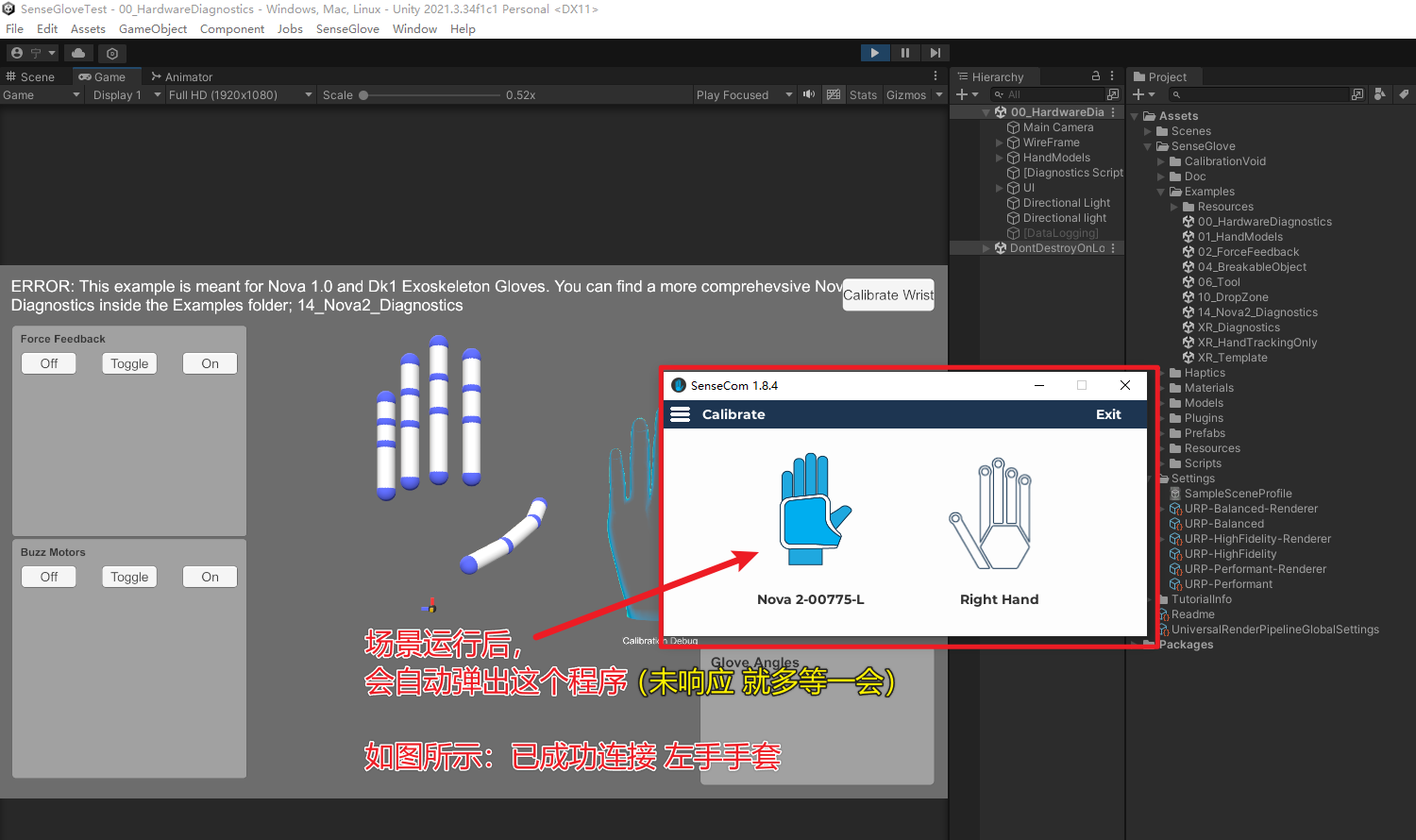The image size is (1416, 840).
Task: Turn Force Feedback On
Action: (x=210, y=363)
